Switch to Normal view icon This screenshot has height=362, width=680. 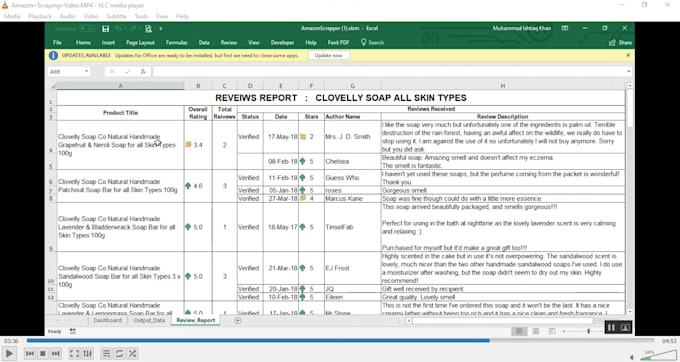click(x=519, y=332)
